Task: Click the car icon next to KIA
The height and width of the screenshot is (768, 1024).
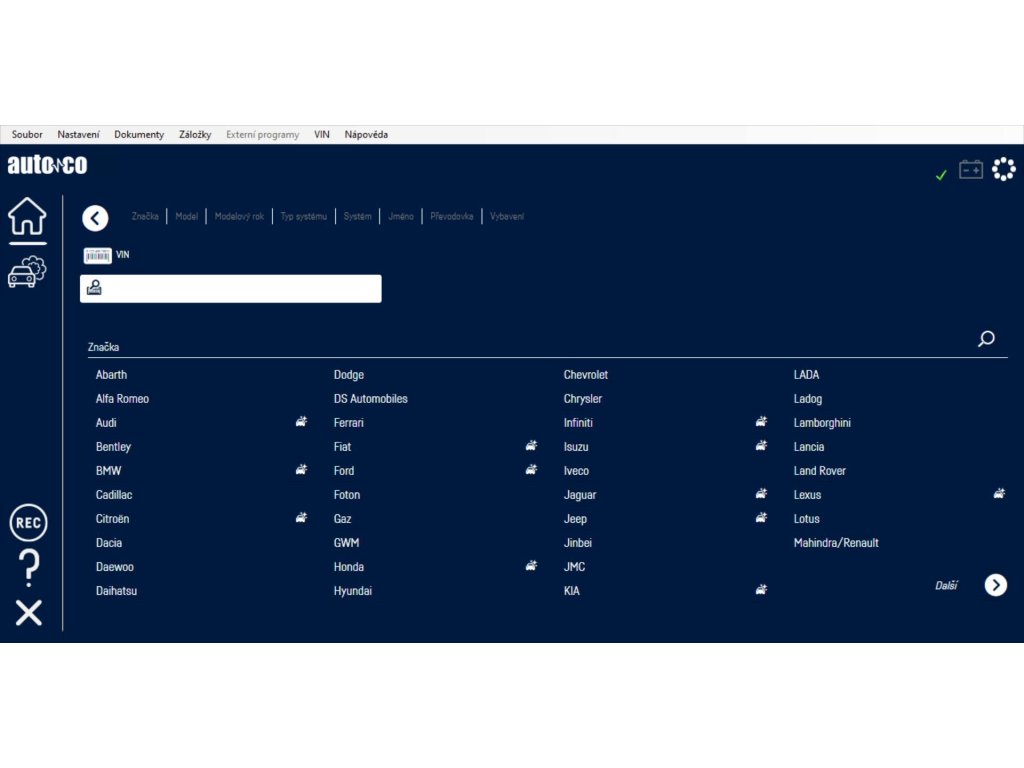Action: 761,590
